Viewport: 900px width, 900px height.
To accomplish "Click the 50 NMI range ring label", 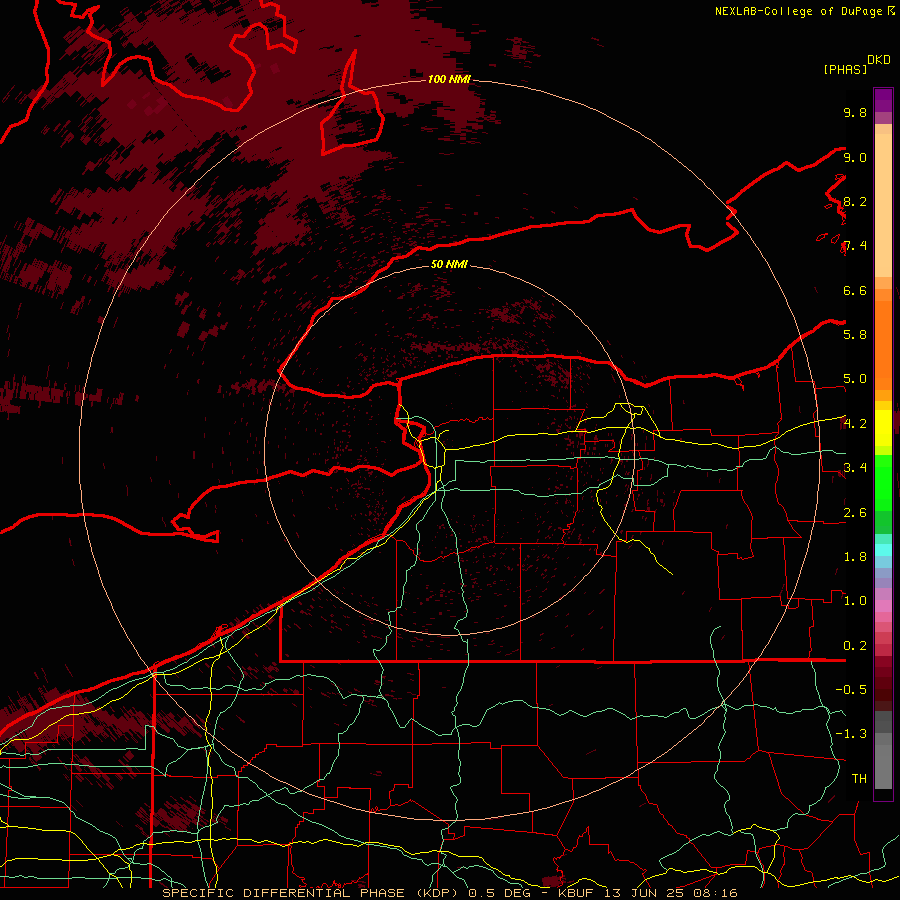I will pos(449,264).
